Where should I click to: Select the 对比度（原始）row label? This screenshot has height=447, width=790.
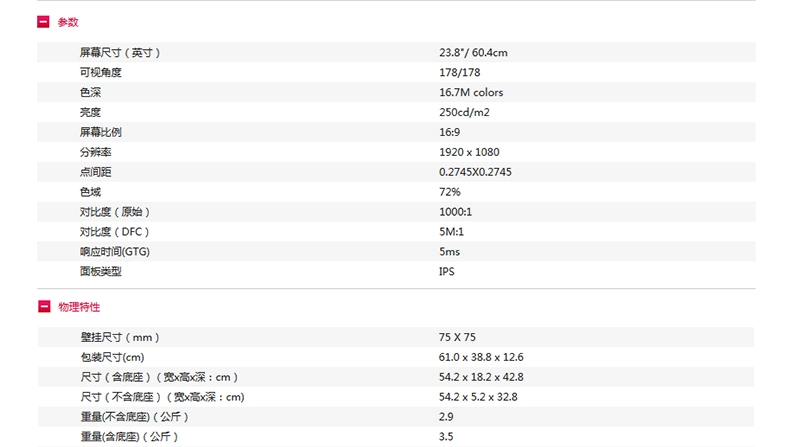(x=115, y=212)
